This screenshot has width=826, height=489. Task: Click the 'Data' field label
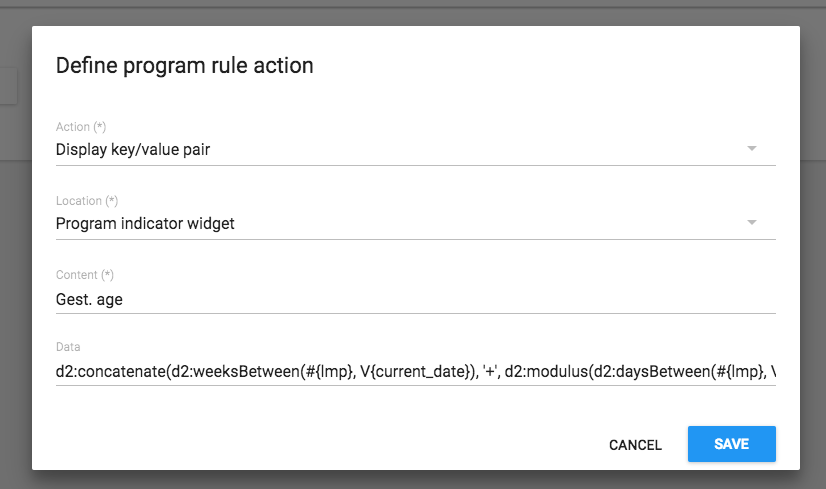[68, 347]
